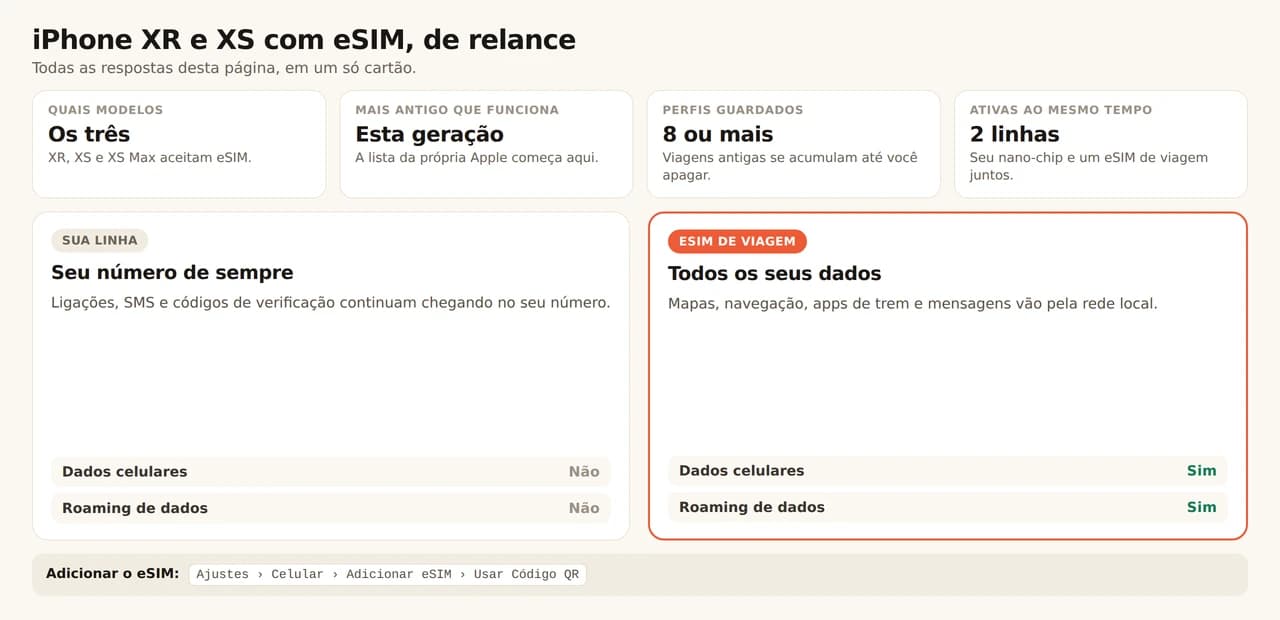
Task: Click the heading "iPhone XR e XS com eSIM, de relance"
Action: point(304,40)
